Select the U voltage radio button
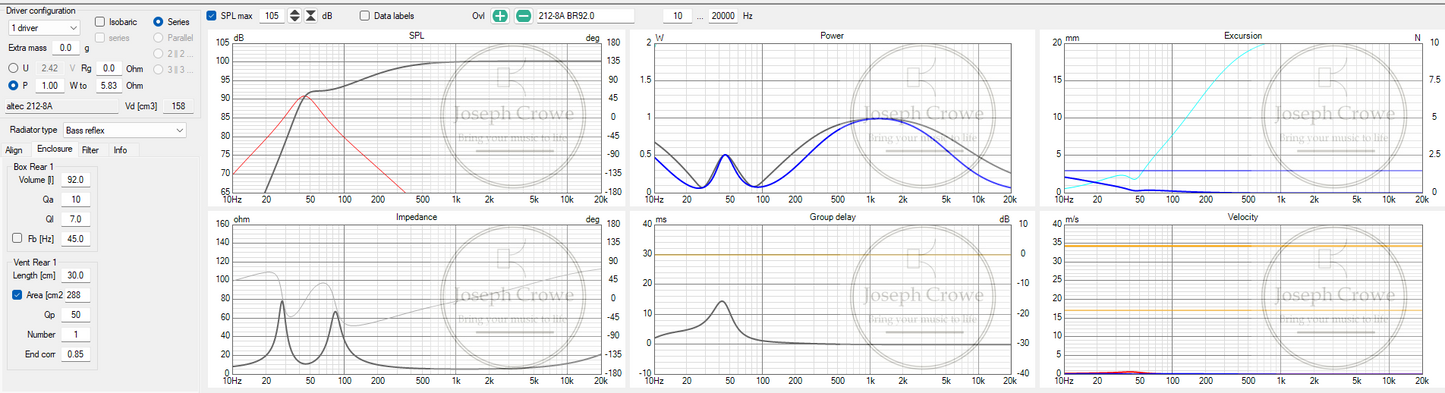 tap(13, 68)
